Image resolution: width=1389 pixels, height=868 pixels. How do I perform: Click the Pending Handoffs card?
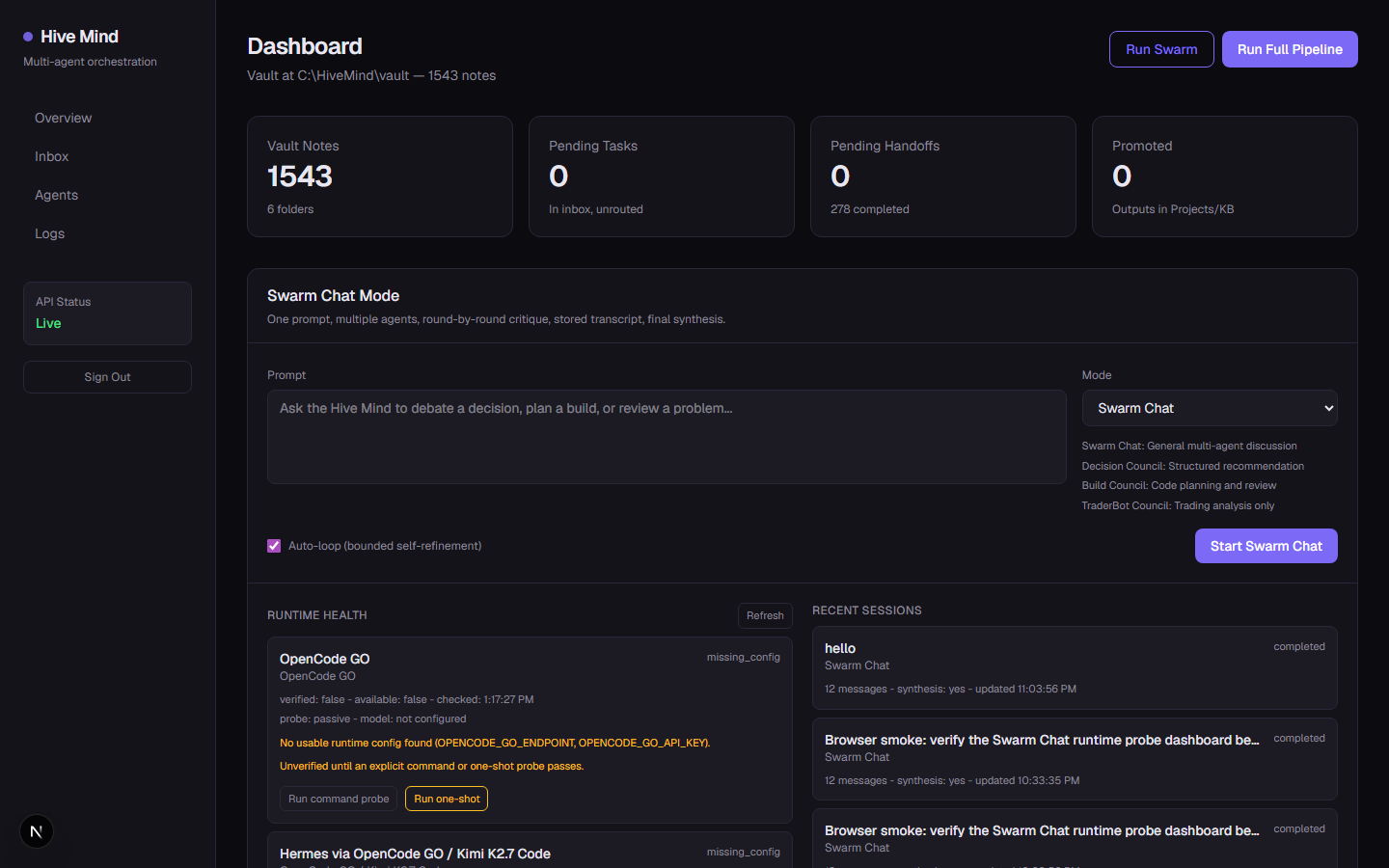943,176
